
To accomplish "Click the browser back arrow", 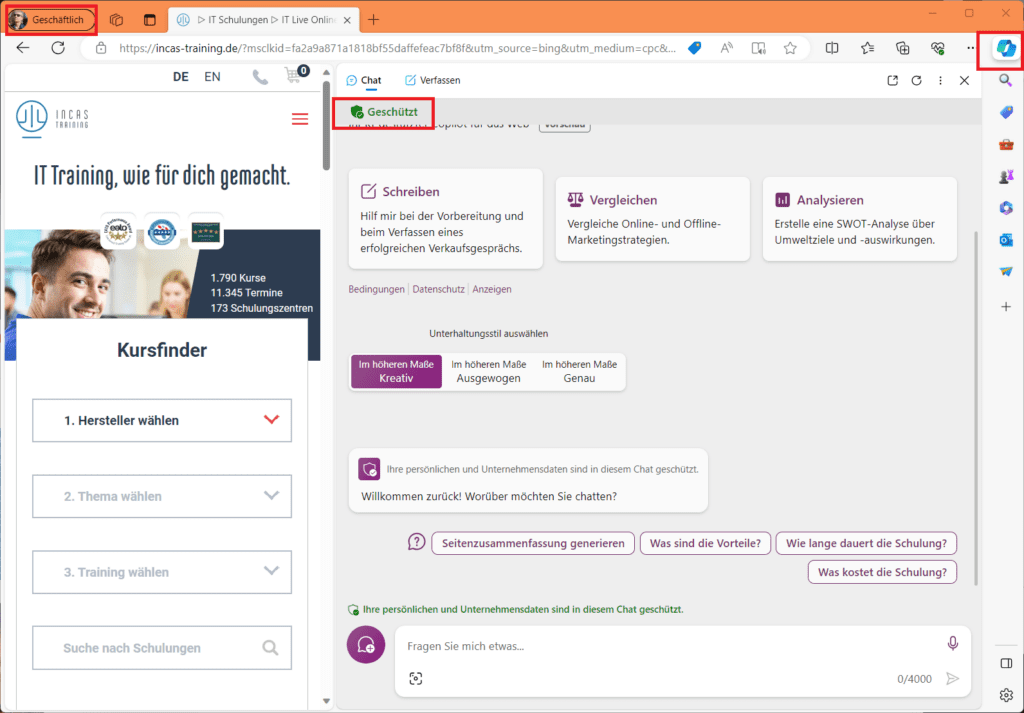I will tap(23, 48).
